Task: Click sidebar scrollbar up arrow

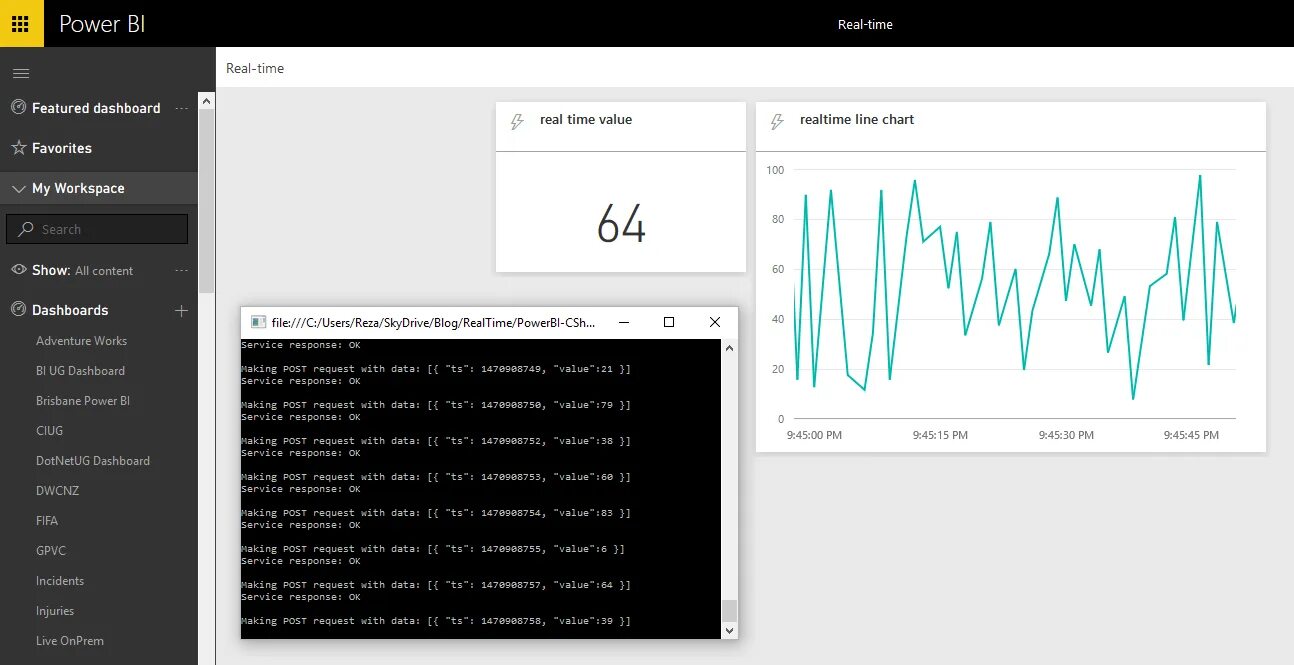Action: [206, 101]
